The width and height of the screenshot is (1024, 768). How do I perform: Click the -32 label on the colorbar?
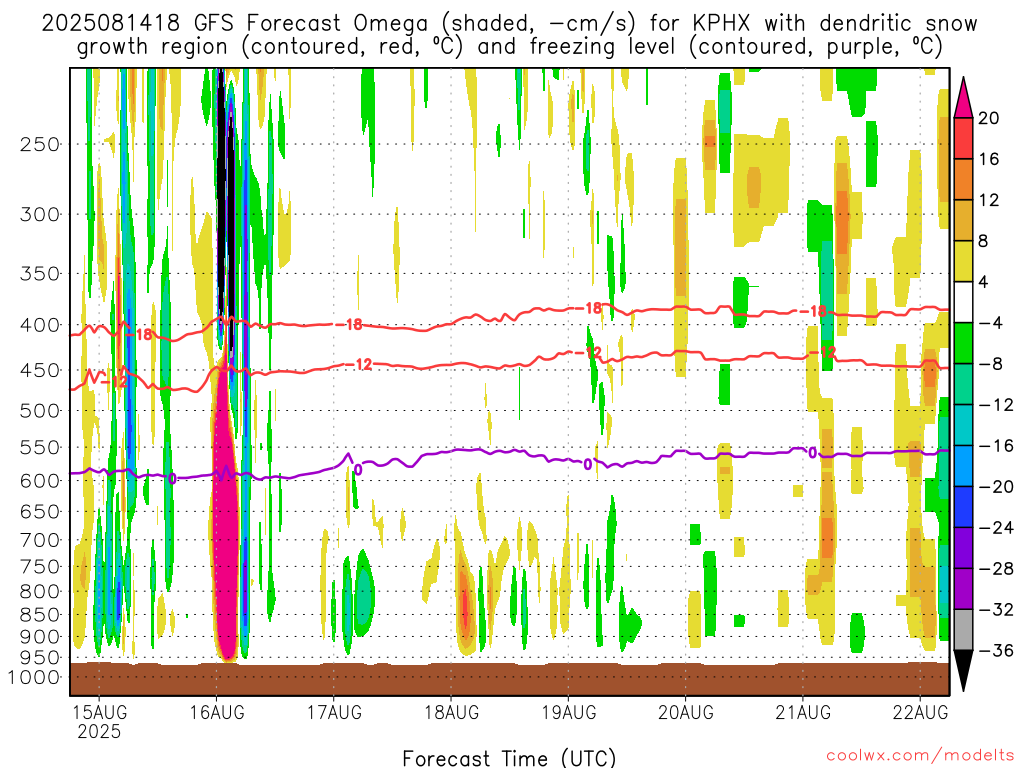[x=996, y=609]
